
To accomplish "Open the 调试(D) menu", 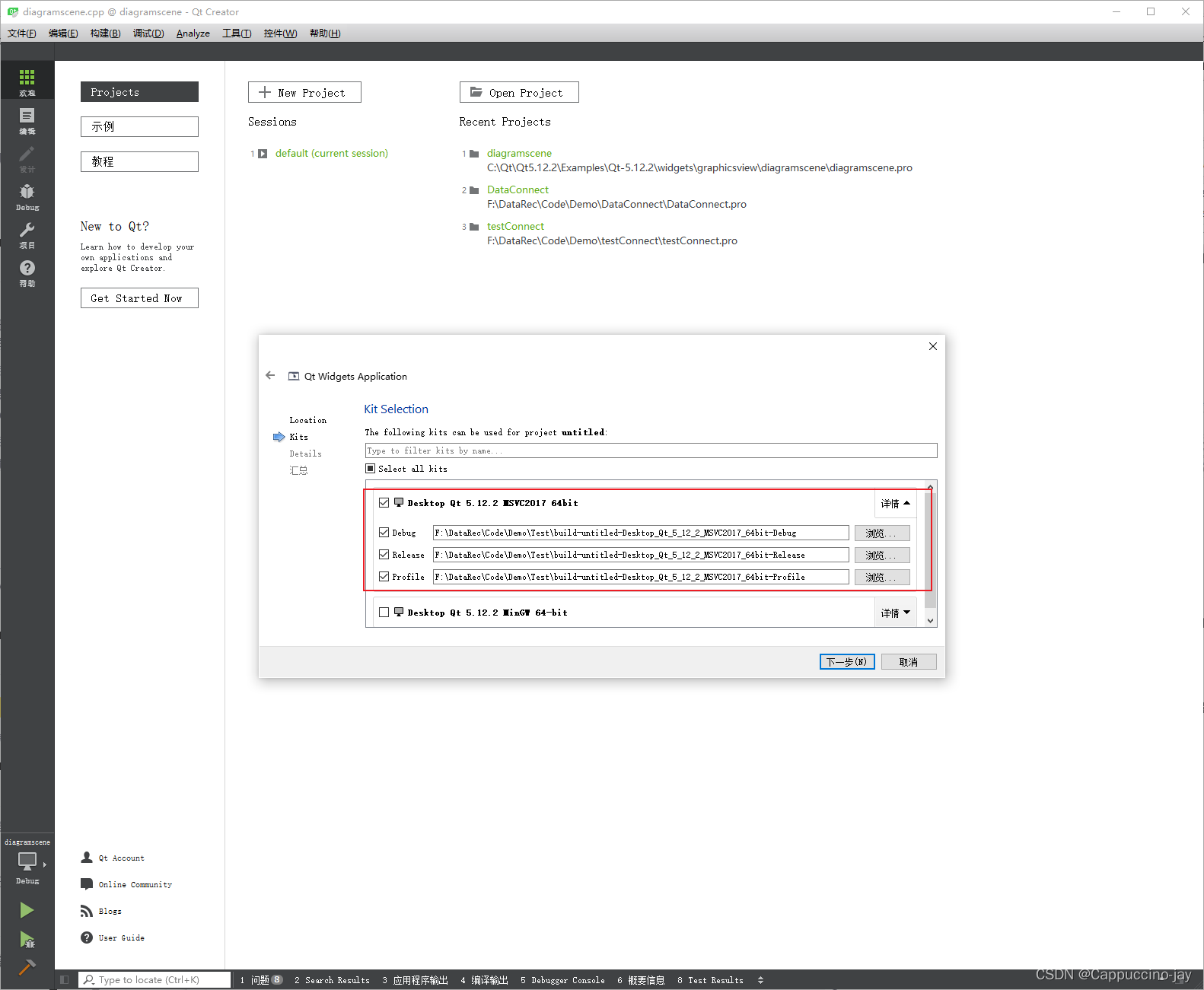I will (x=148, y=33).
